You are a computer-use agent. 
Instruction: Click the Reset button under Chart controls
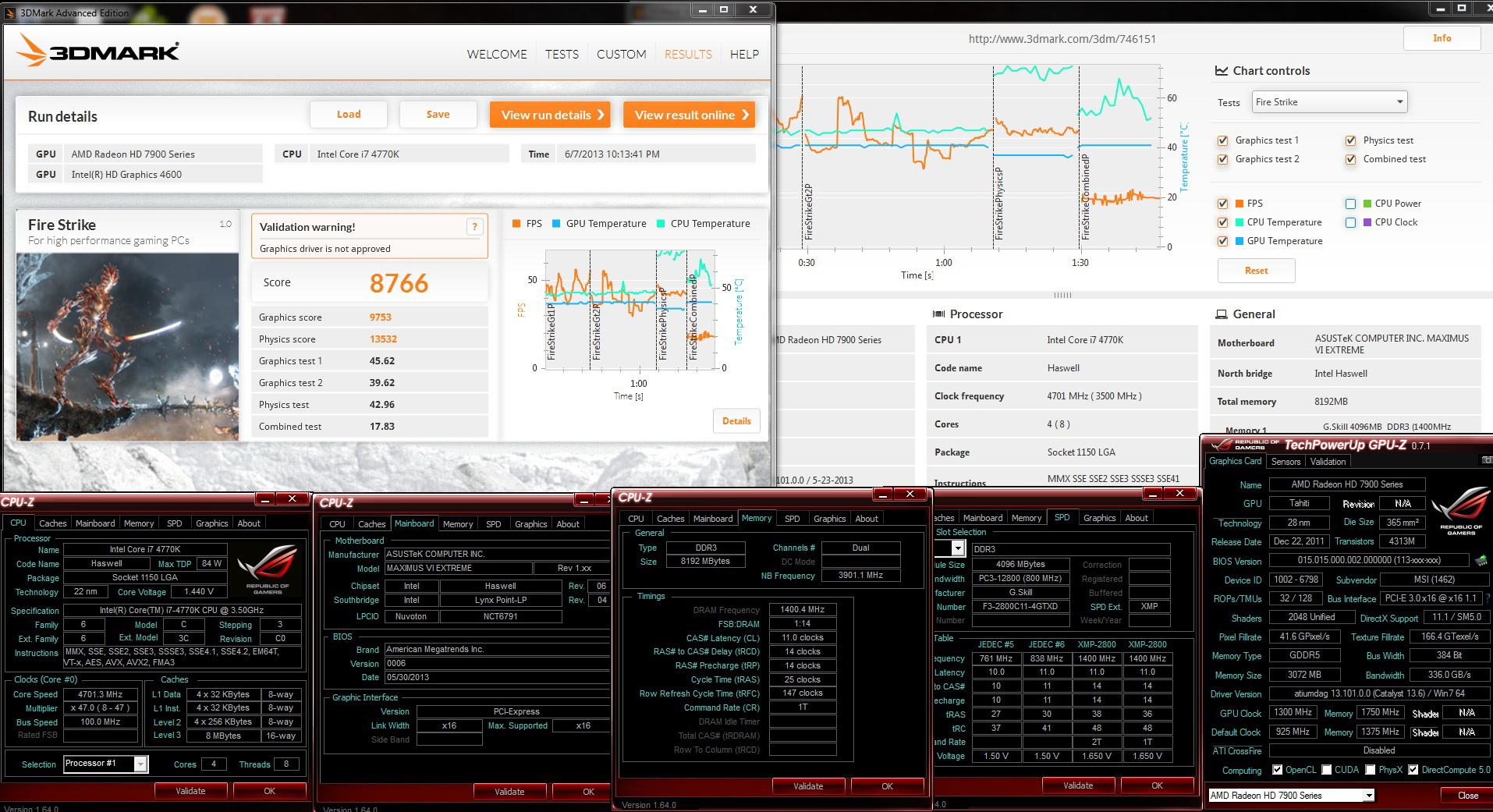click(1256, 271)
